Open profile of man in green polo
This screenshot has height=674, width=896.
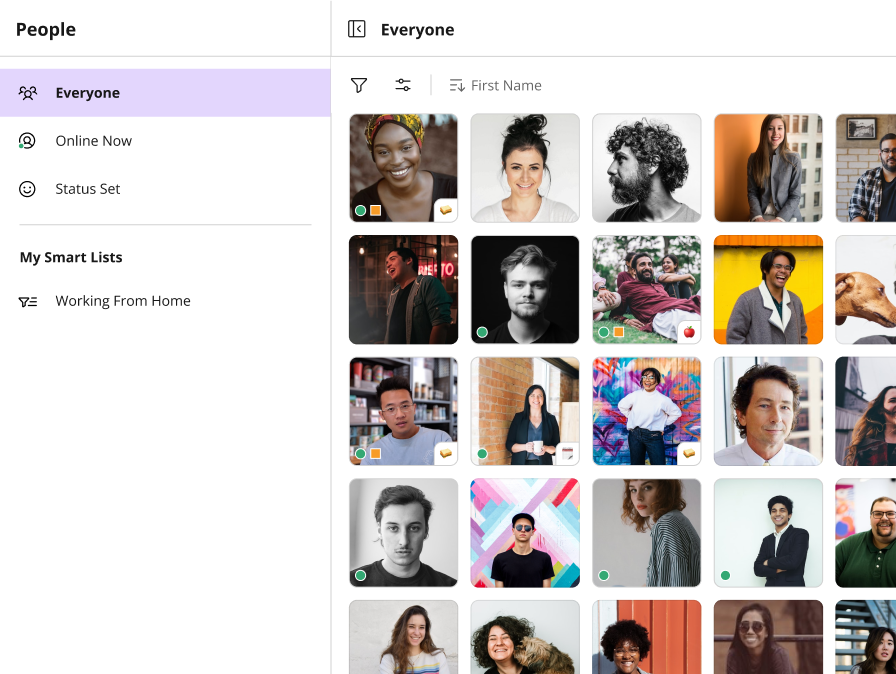[866, 533]
